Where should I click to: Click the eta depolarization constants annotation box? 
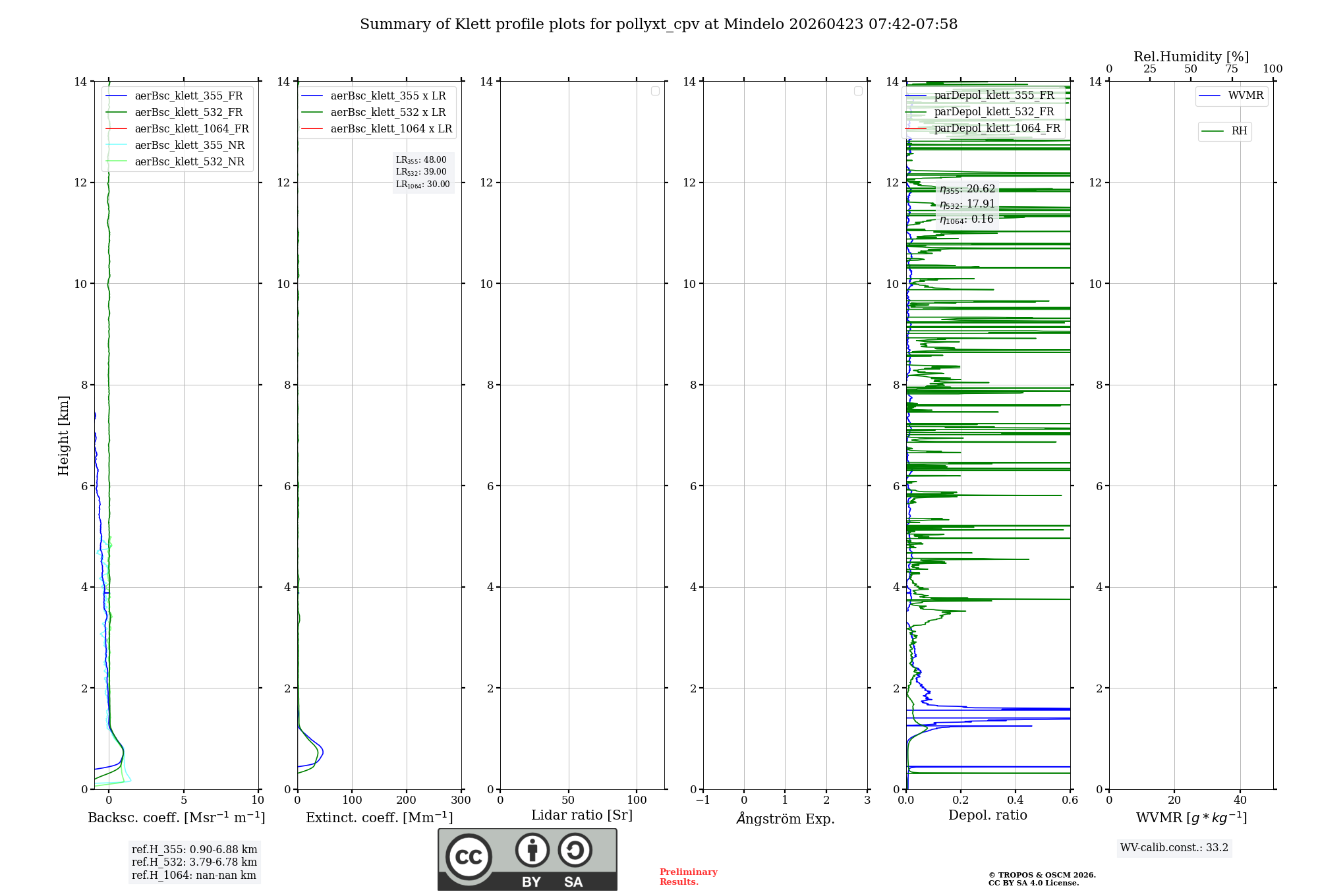pos(967,204)
